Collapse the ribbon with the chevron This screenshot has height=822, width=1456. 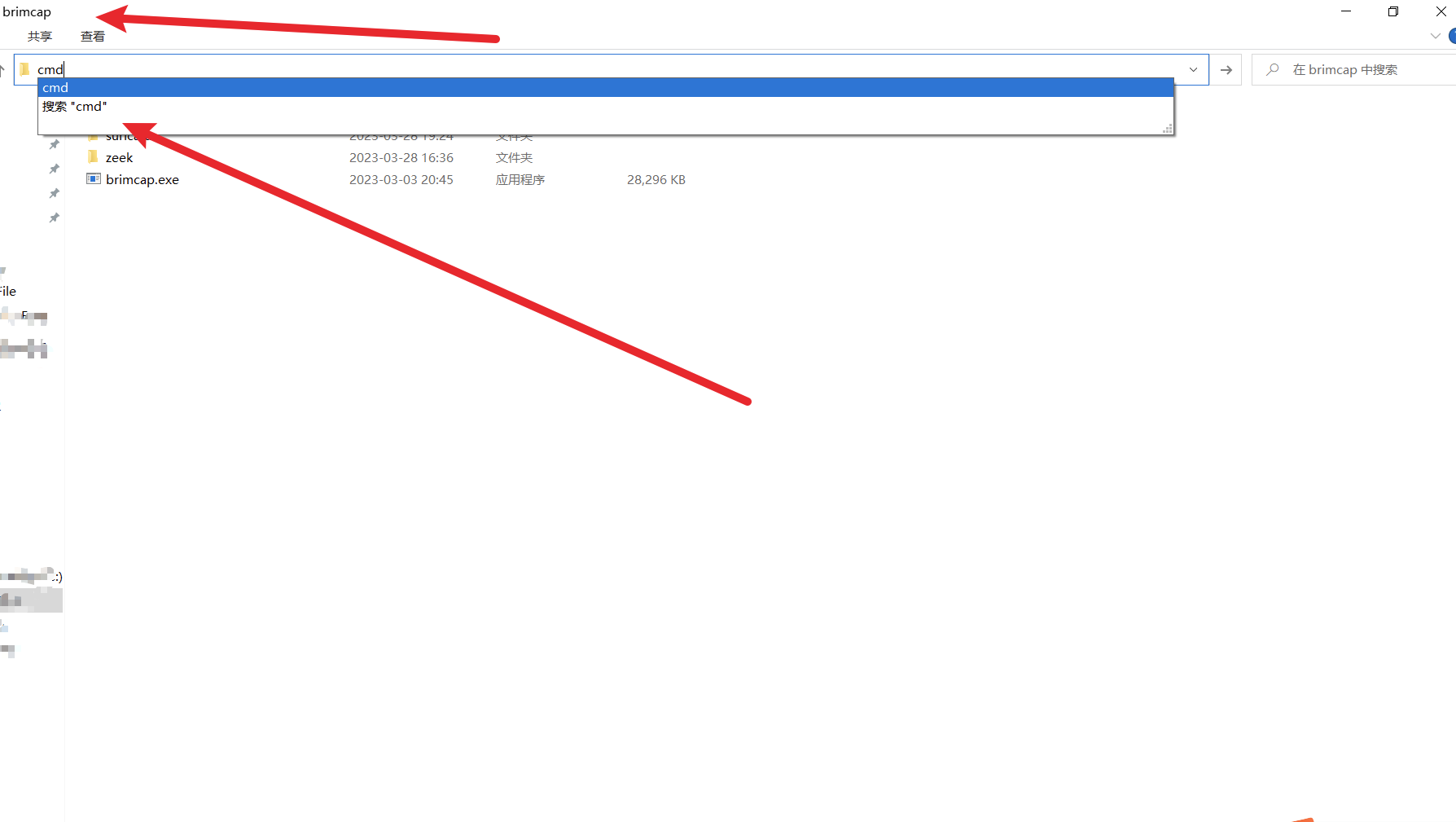point(1435,37)
